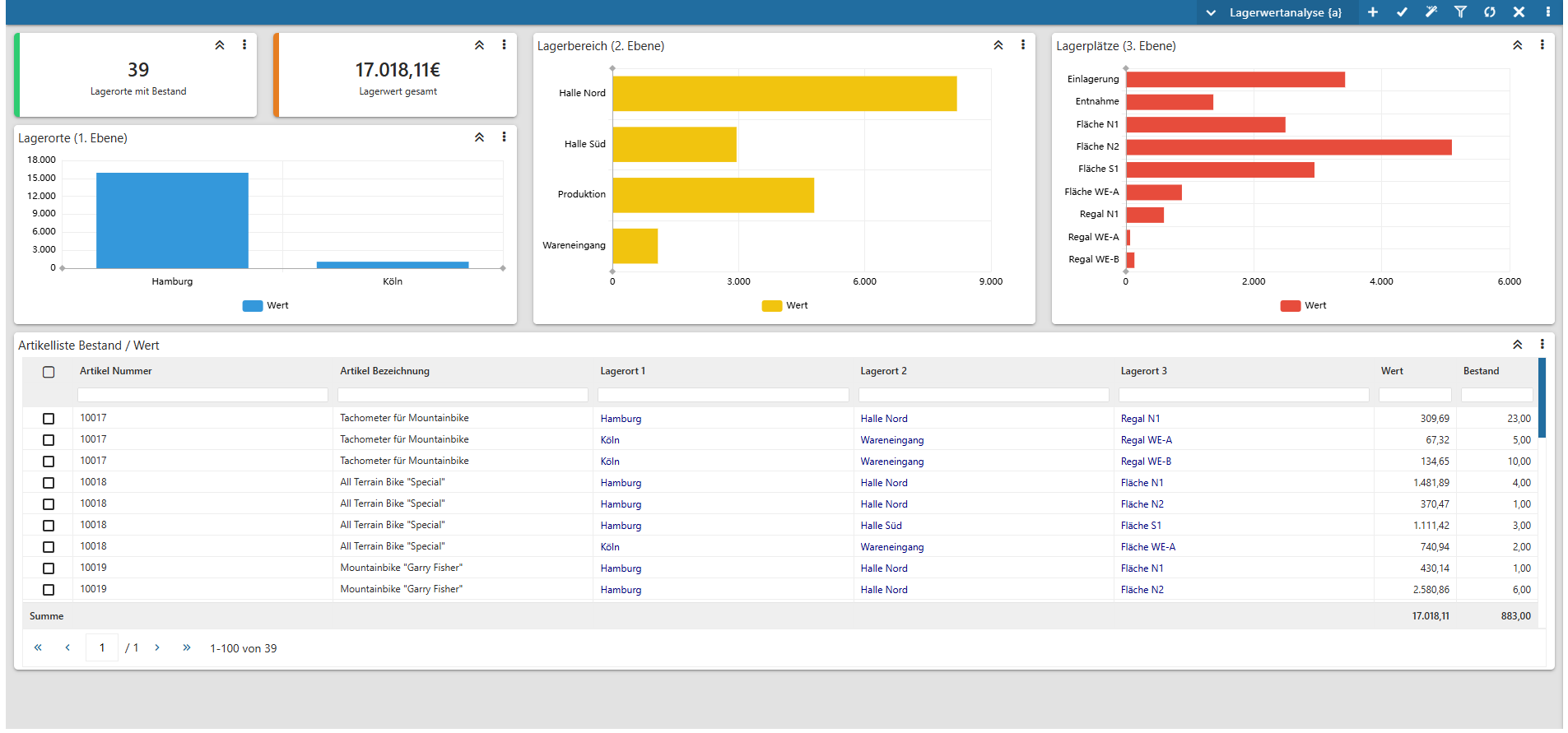Collapse the Artikelliste Bestand / Wert panel
The image size is (1568, 733).
click(1517, 345)
